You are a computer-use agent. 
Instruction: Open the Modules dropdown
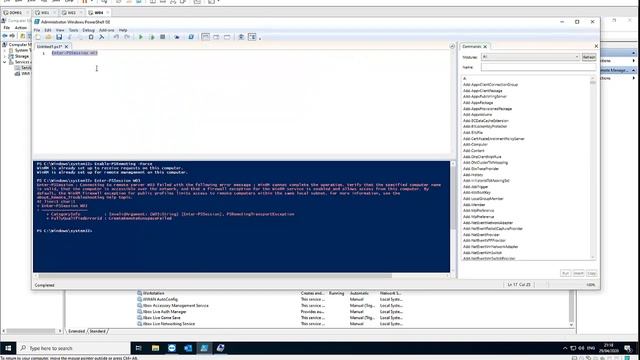(531, 57)
